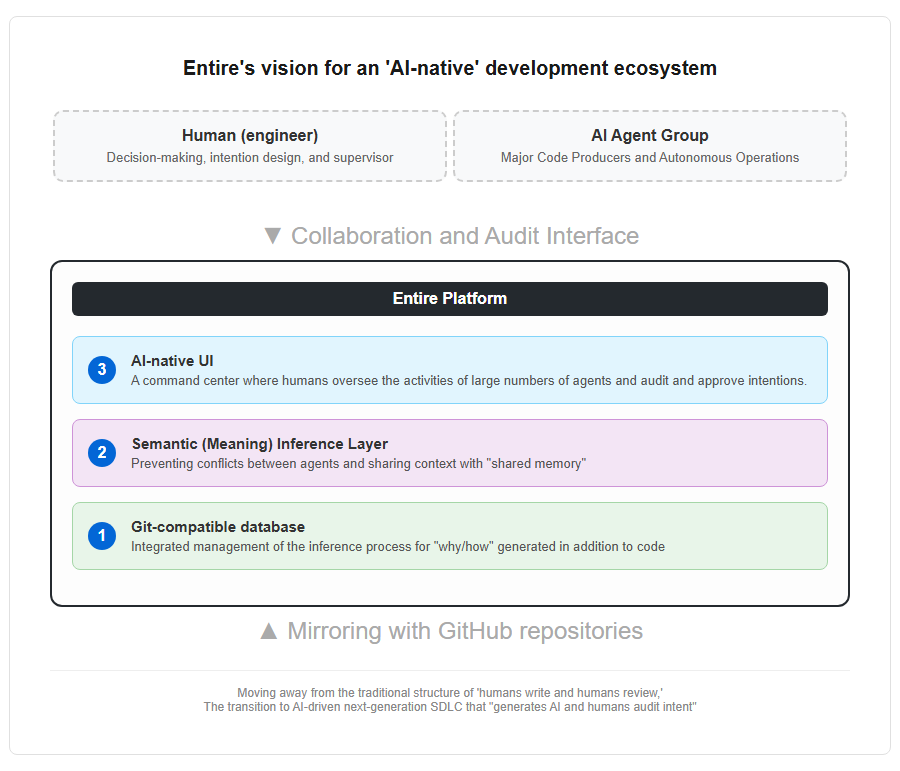Select the AI Agent Group dashed box
The height and width of the screenshot is (771, 900).
pyautogui.click(x=650, y=146)
